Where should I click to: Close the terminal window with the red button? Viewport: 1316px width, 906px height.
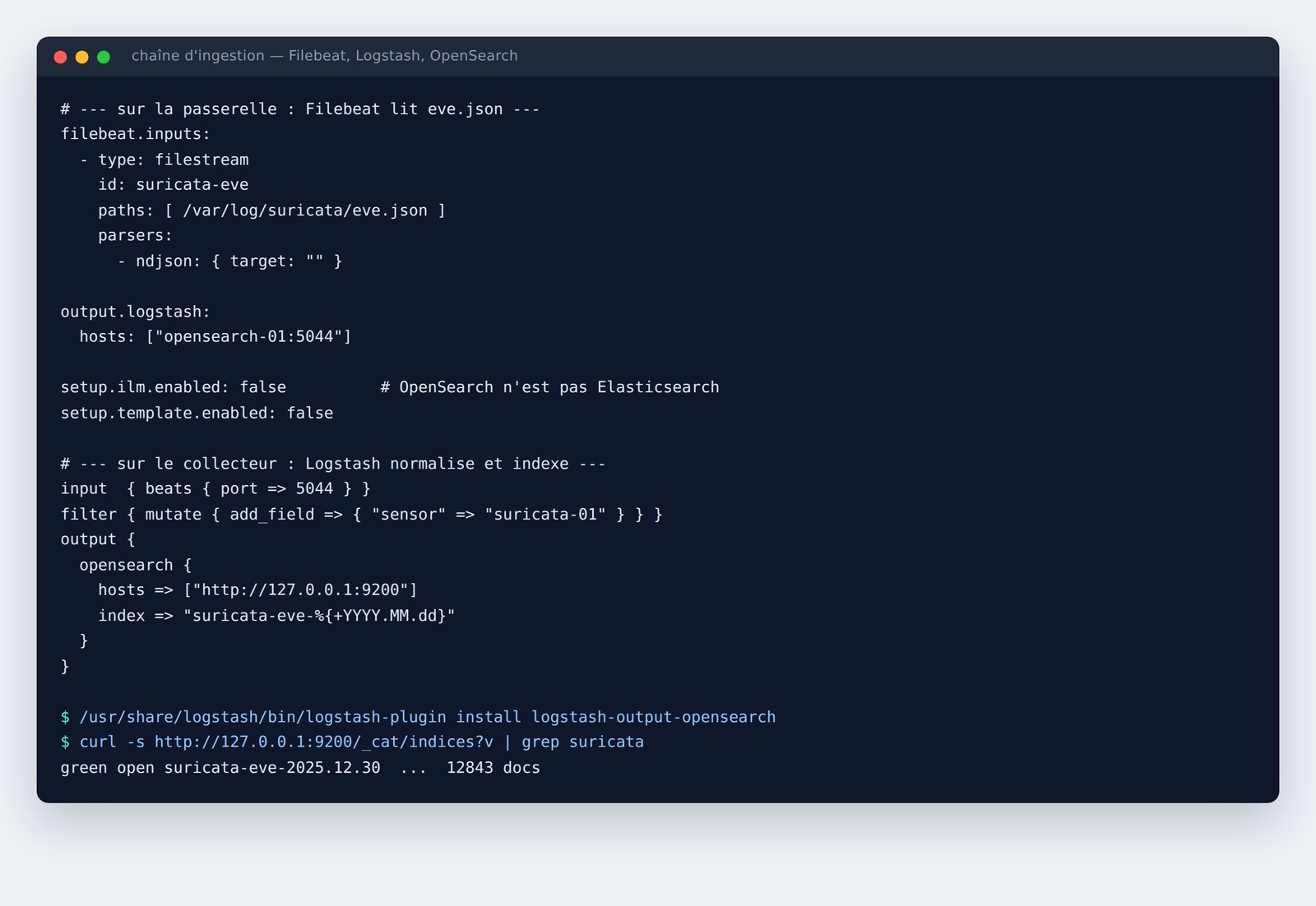(60, 57)
